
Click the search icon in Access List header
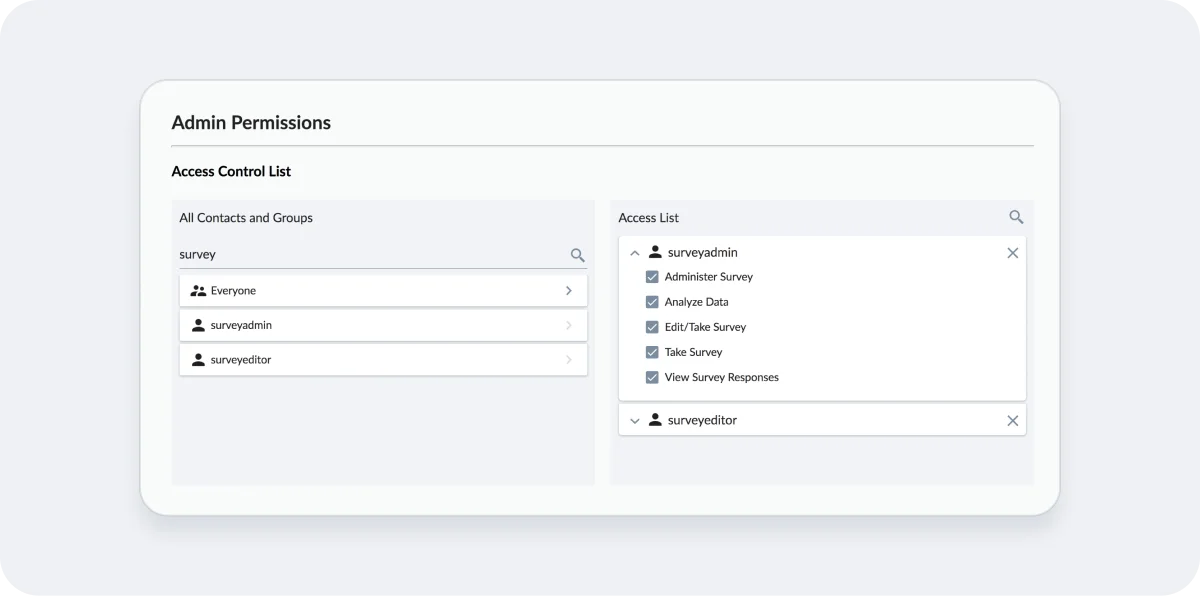point(1016,216)
